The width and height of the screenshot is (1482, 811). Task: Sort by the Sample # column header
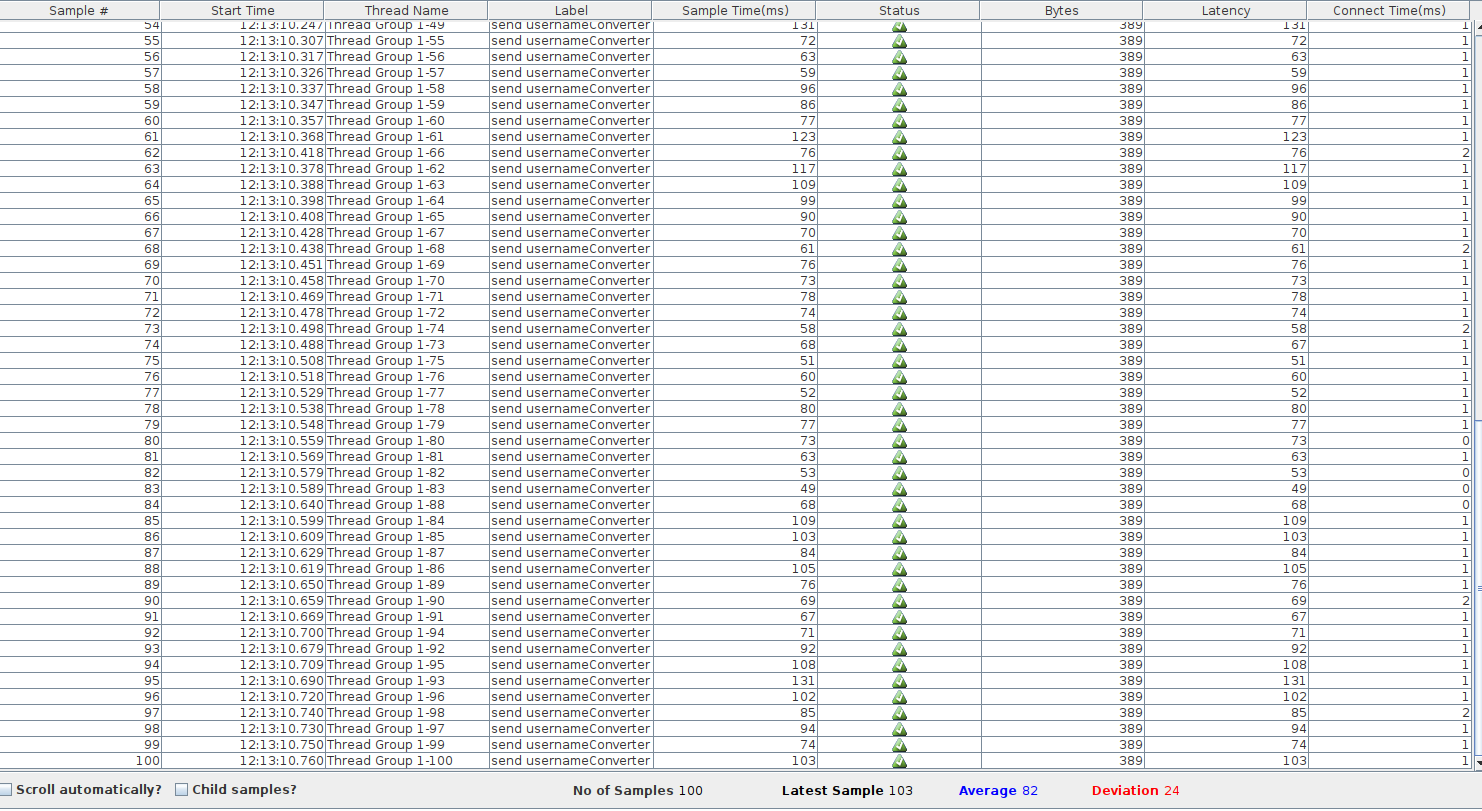[79, 10]
